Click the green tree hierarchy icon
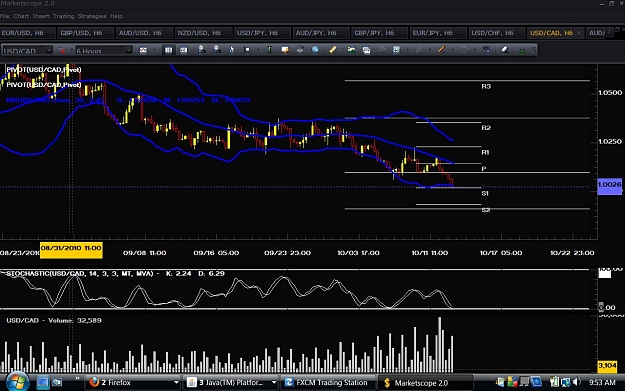625x391 pixels. coord(522,50)
